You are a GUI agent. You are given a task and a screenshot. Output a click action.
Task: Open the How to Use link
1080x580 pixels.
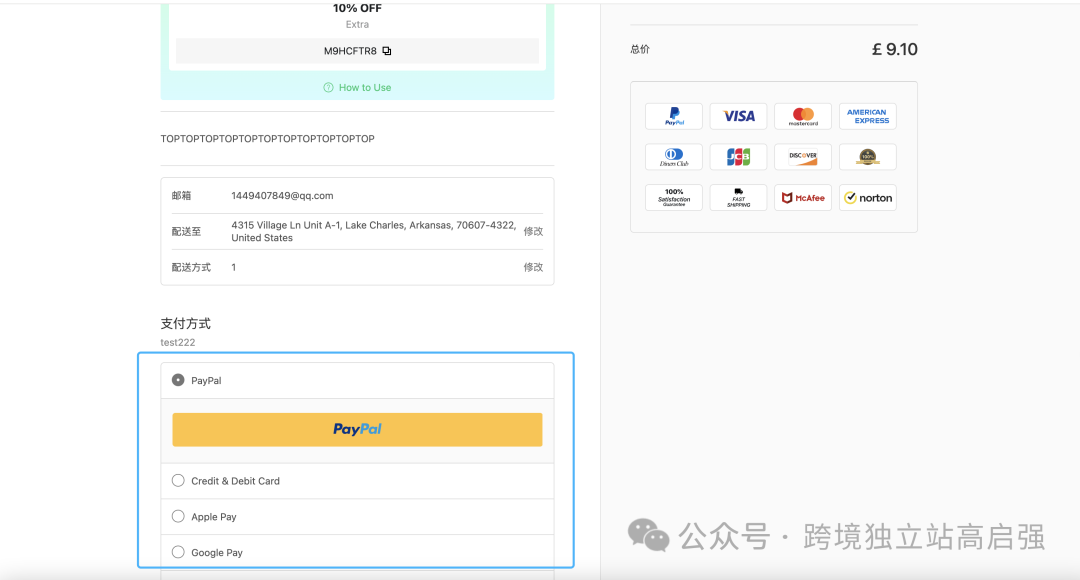coord(365,87)
